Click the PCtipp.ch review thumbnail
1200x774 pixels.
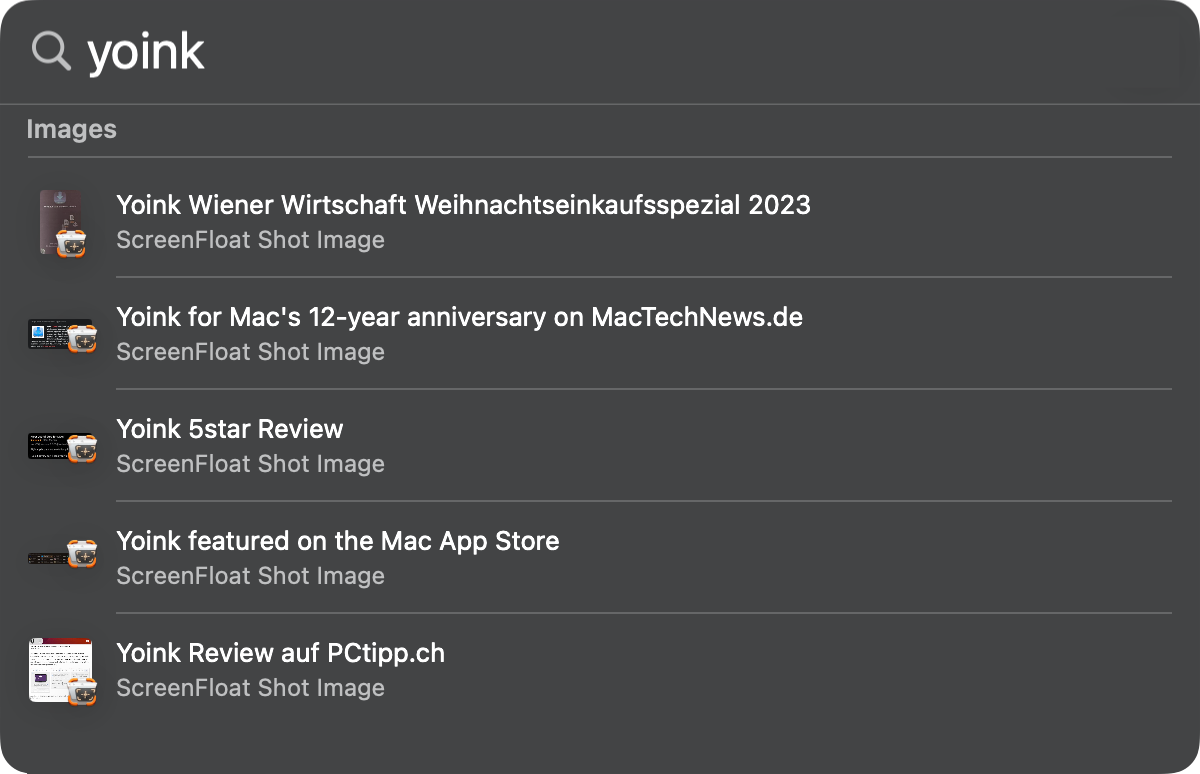62,671
